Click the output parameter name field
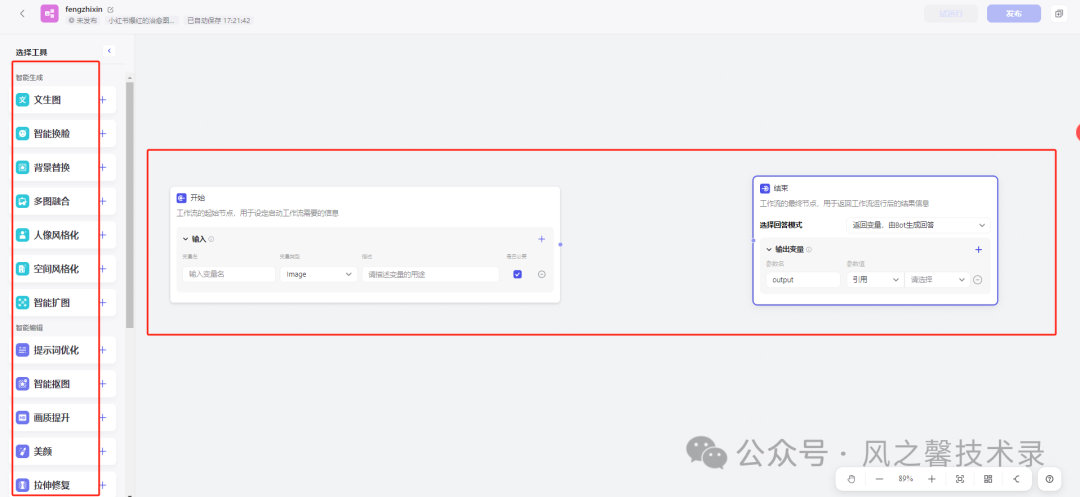Screen dimensions: 1080x497 [x=803, y=279]
